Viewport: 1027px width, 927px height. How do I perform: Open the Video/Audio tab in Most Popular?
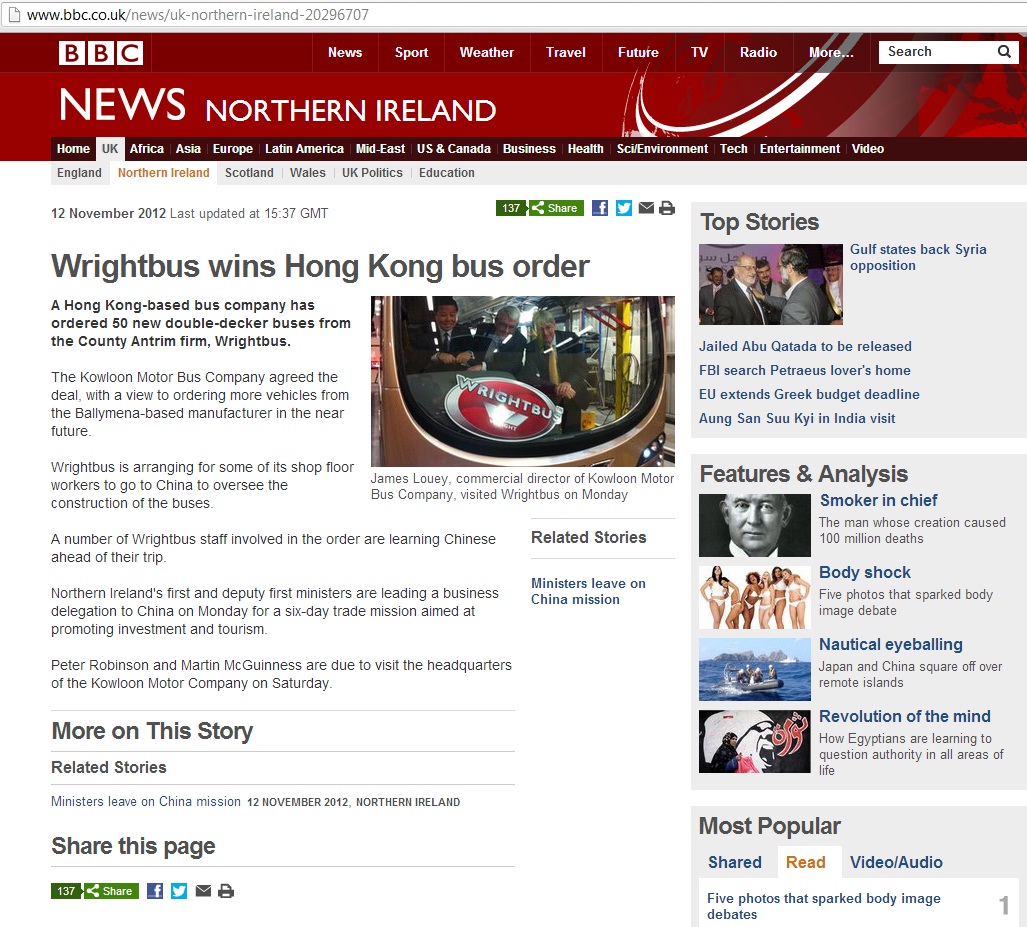coord(896,862)
